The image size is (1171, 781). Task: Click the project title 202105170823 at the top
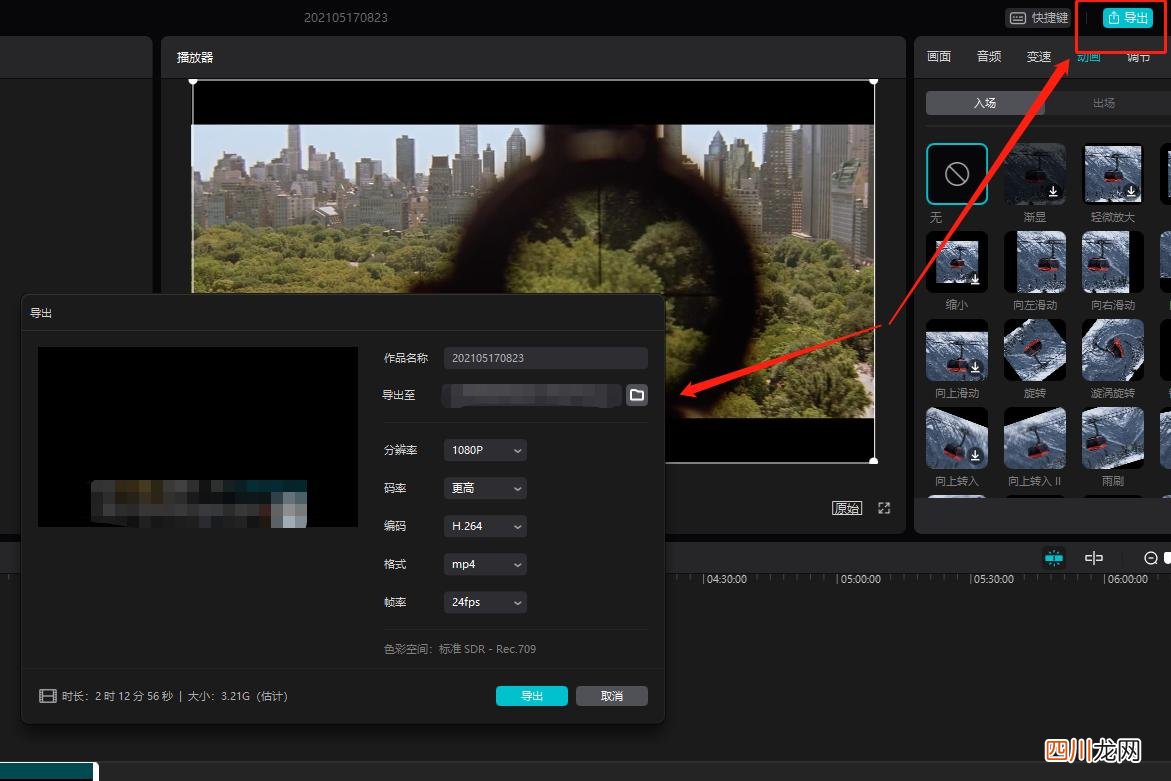click(346, 17)
